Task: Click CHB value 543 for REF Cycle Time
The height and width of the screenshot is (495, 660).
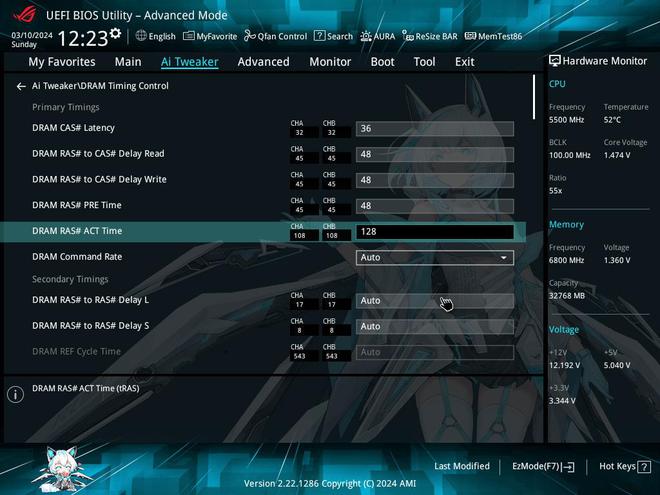Action: (332, 356)
